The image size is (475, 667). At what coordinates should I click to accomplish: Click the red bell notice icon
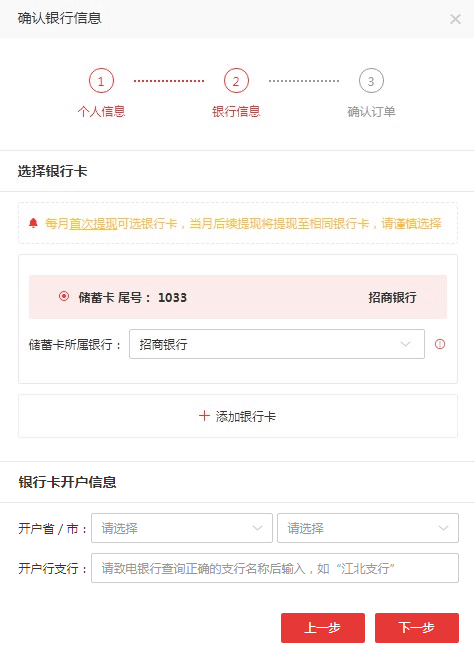[x=33, y=223]
